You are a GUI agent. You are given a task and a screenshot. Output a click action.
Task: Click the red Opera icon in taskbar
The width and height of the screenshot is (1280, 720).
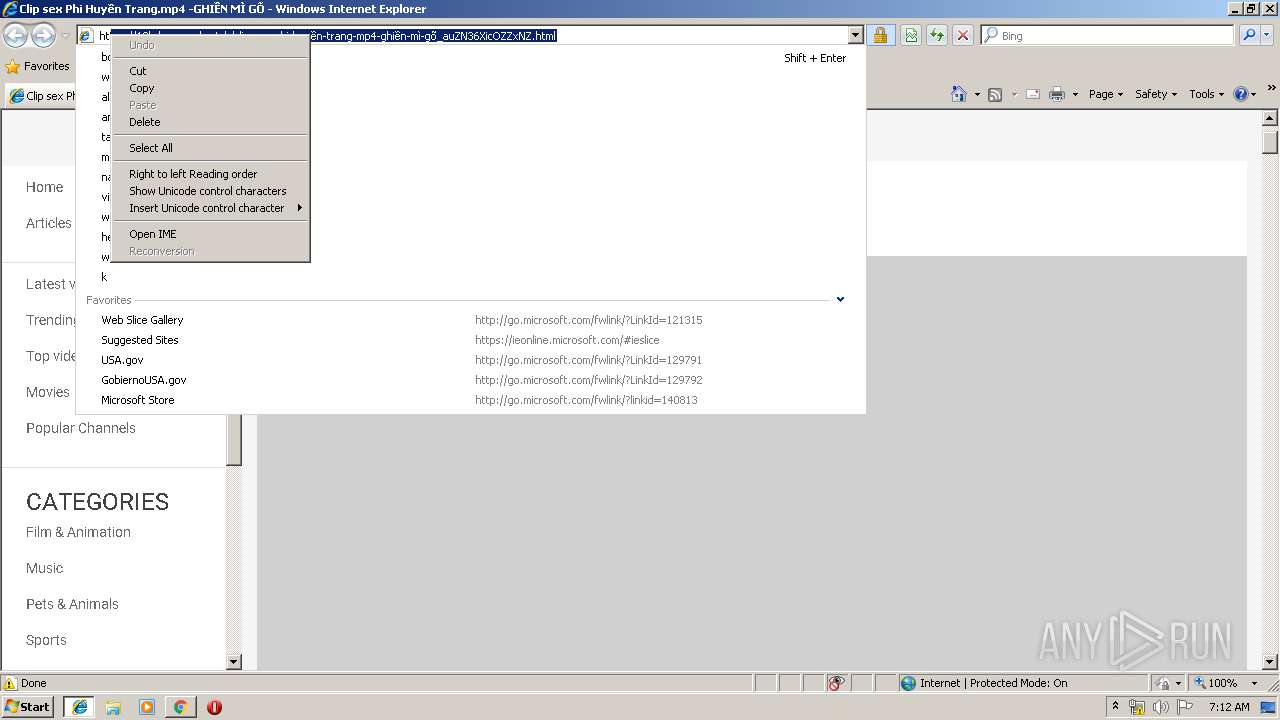tap(214, 707)
